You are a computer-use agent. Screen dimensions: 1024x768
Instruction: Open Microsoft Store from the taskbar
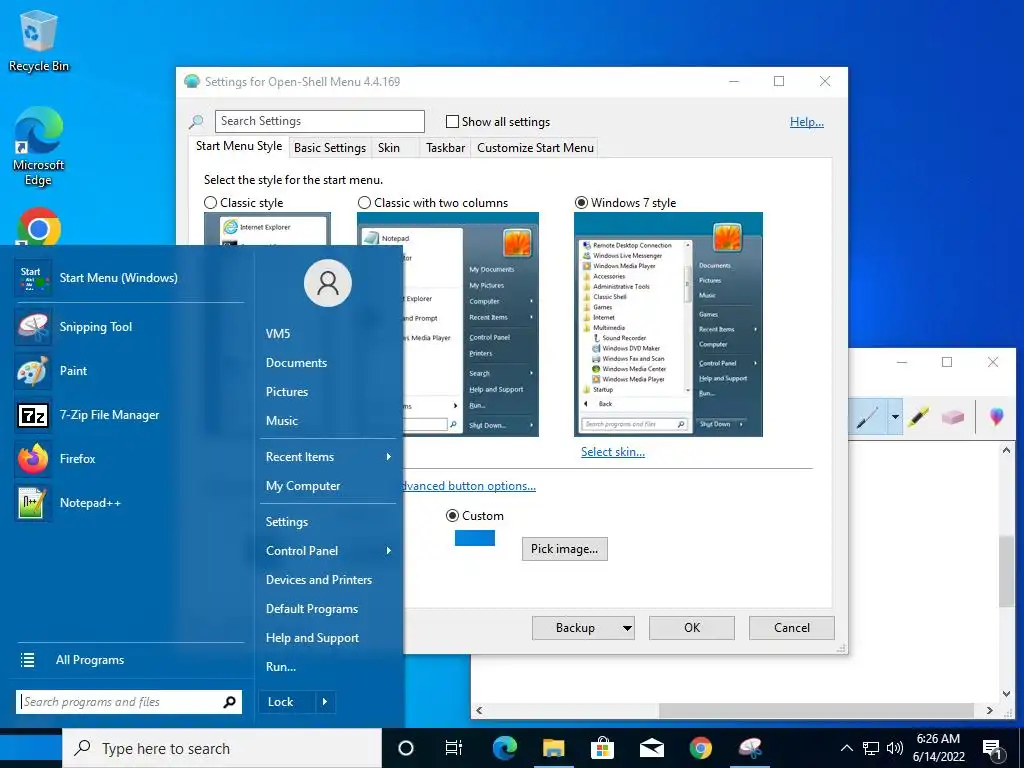pos(602,748)
